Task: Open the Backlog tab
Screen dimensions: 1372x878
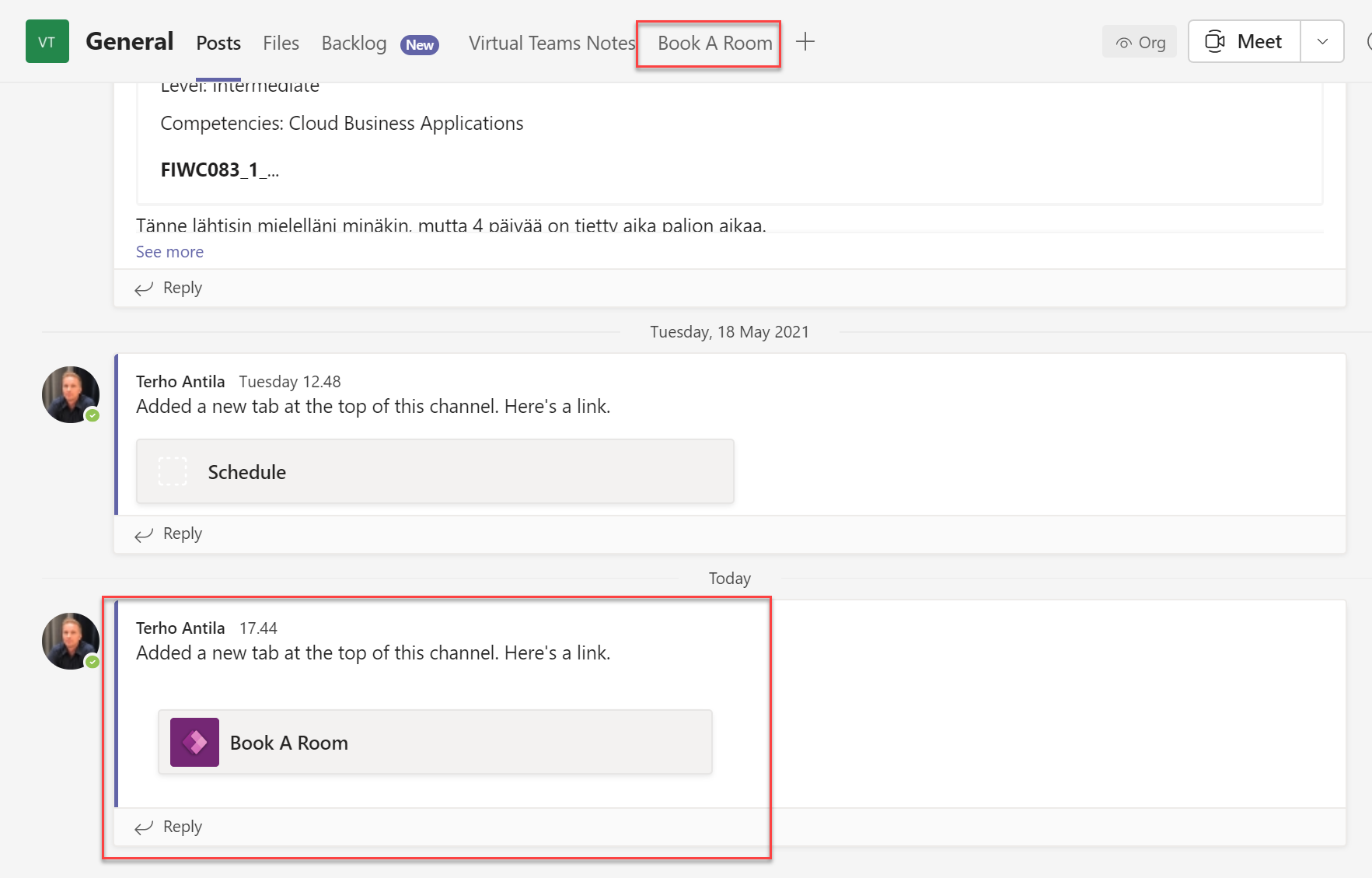Action: [x=354, y=44]
